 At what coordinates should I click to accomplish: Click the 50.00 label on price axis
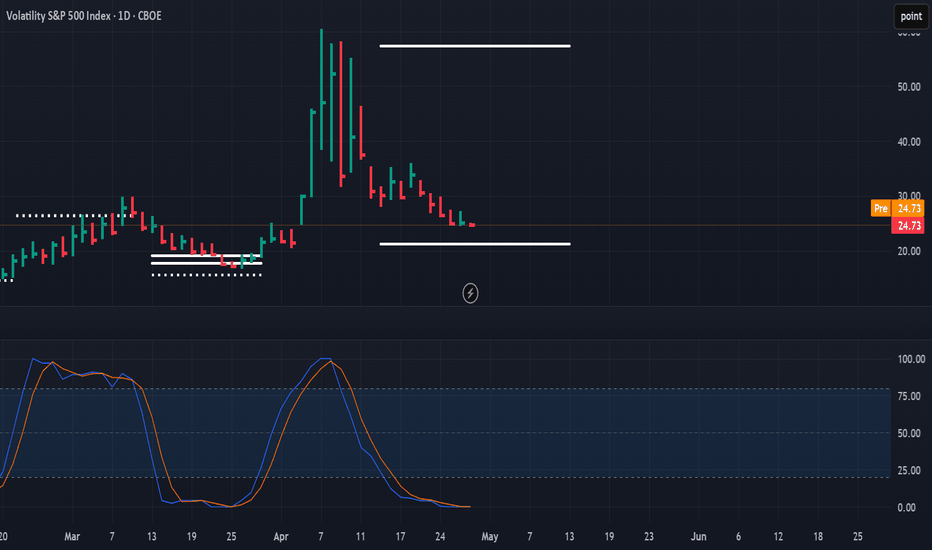(x=909, y=87)
